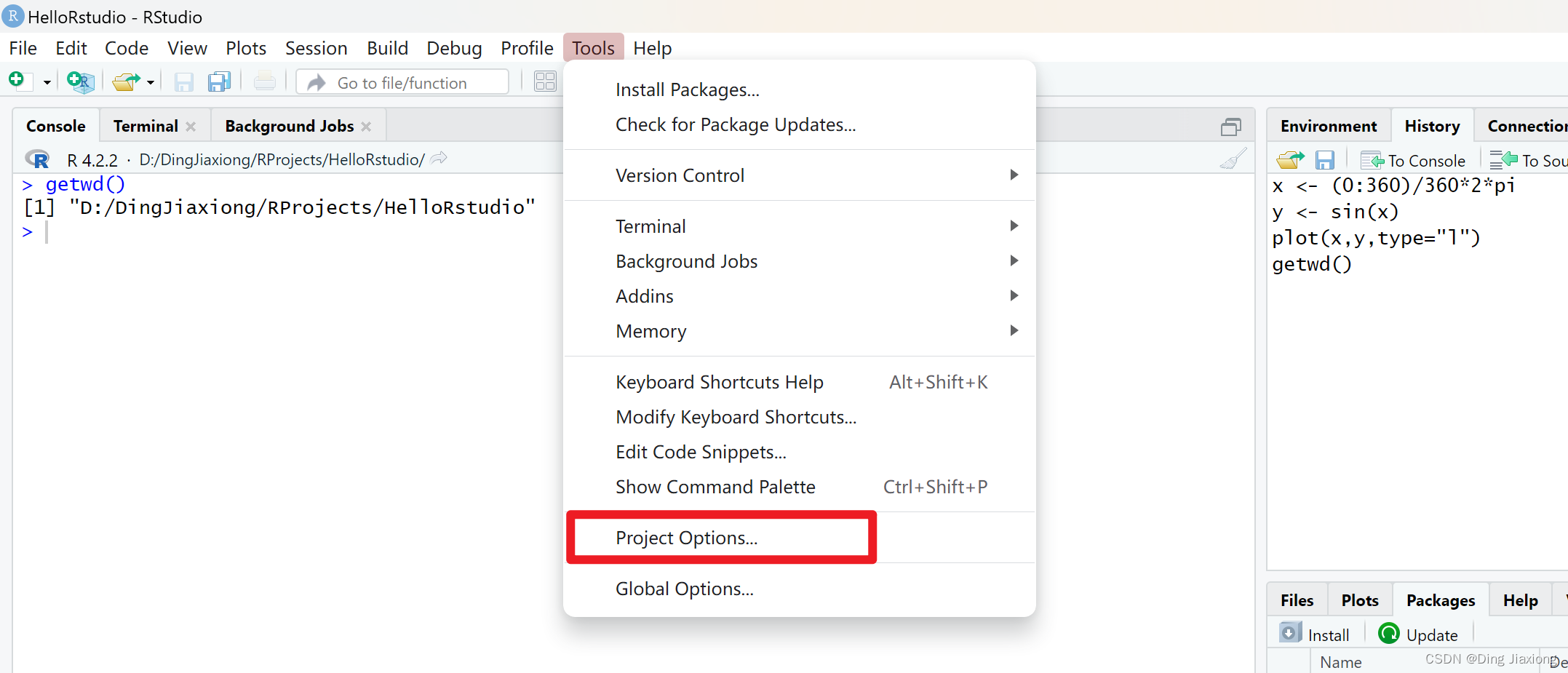Expand the Addins submenu
The image size is (1568, 673).
pos(799,296)
